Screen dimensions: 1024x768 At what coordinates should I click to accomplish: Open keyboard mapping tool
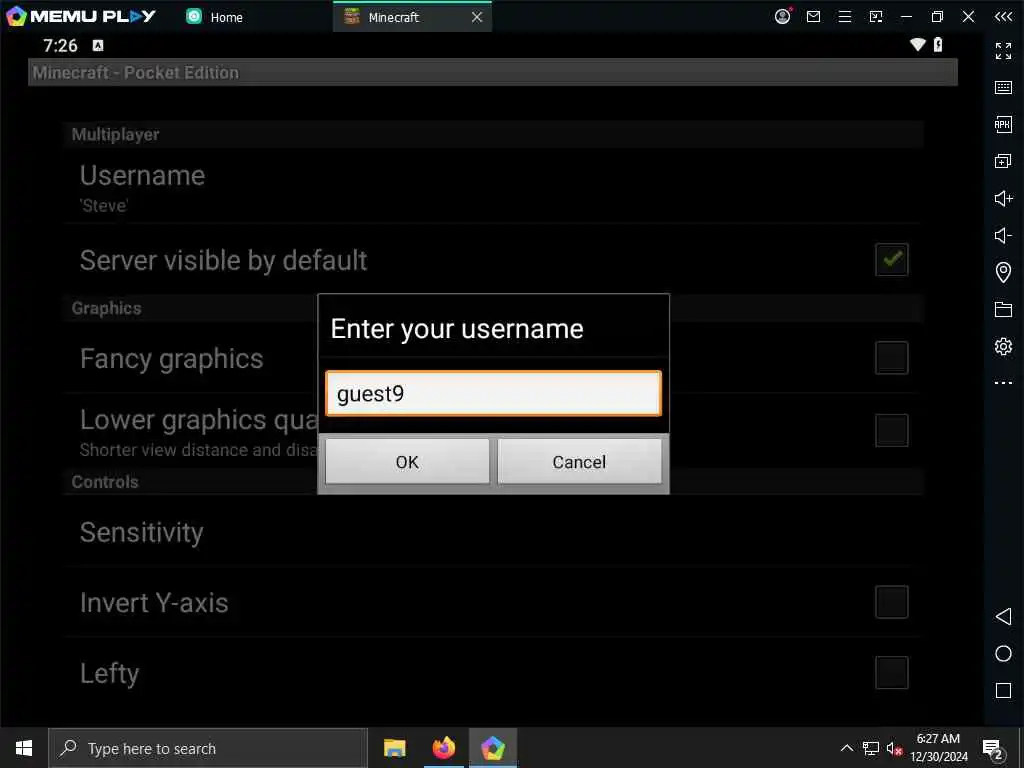click(x=1003, y=88)
